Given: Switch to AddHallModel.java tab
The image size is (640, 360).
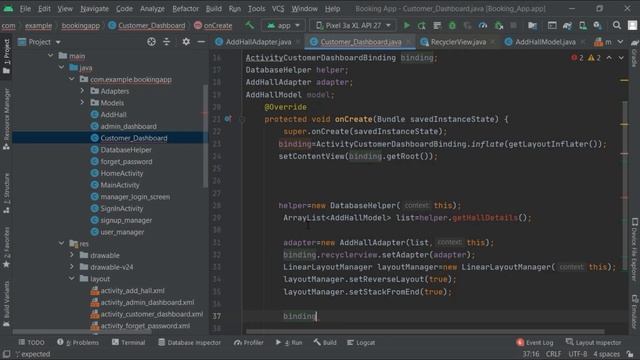Looking at the screenshot, I should pyautogui.click(x=545, y=42).
